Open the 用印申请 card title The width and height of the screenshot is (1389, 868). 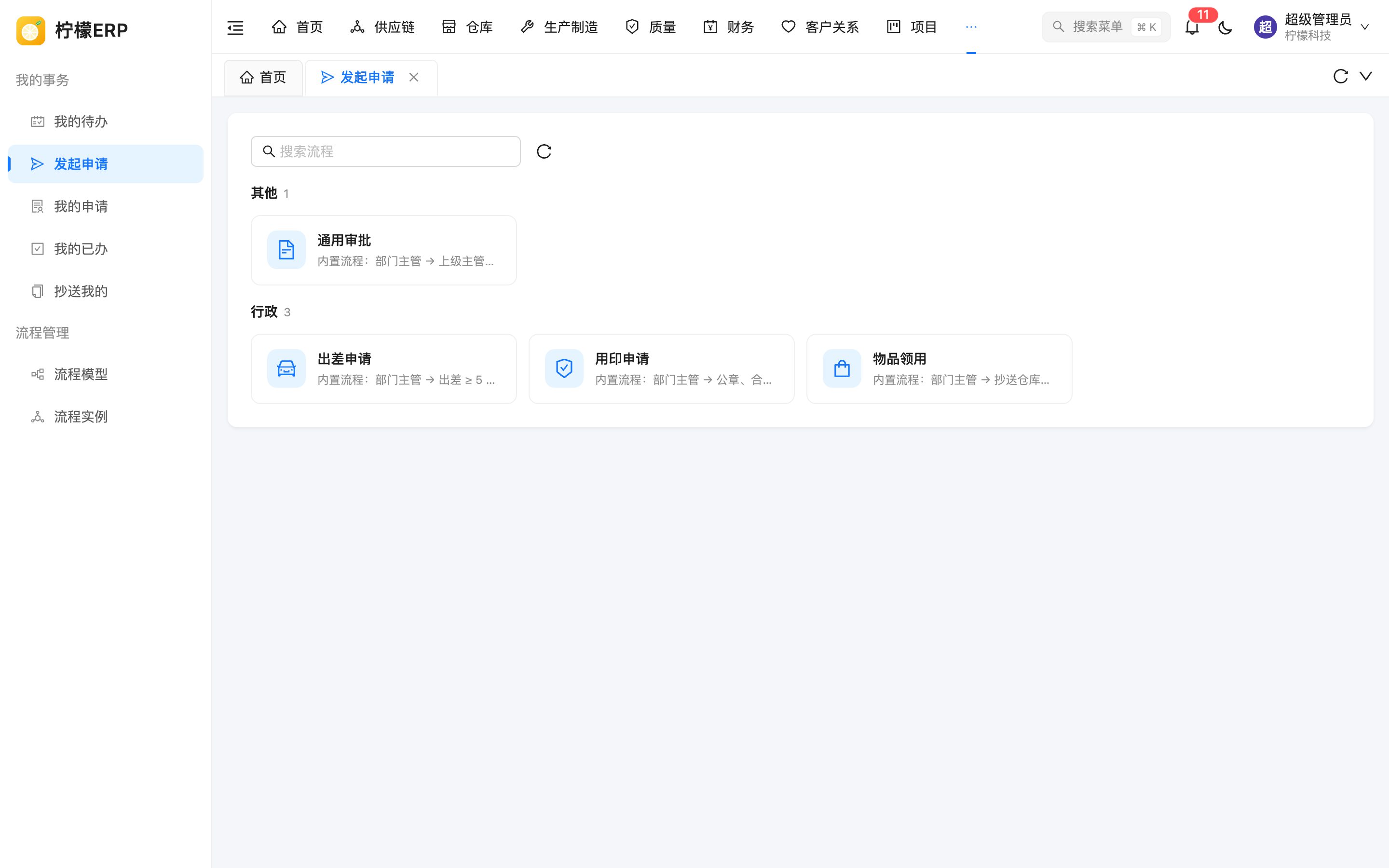point(622,359)
